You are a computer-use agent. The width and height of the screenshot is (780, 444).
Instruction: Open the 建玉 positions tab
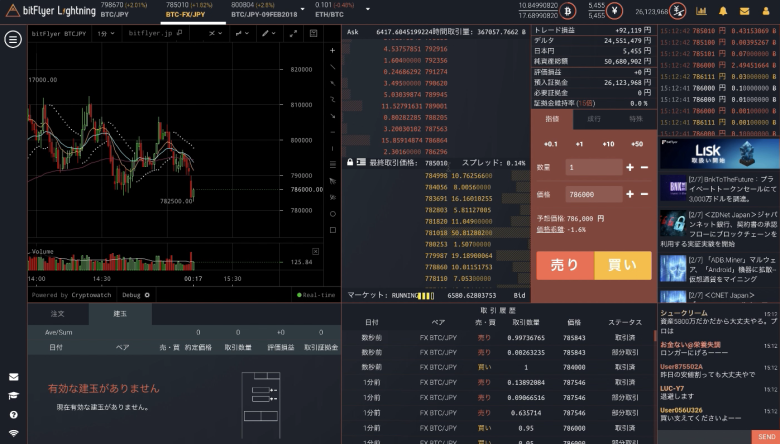120,314
